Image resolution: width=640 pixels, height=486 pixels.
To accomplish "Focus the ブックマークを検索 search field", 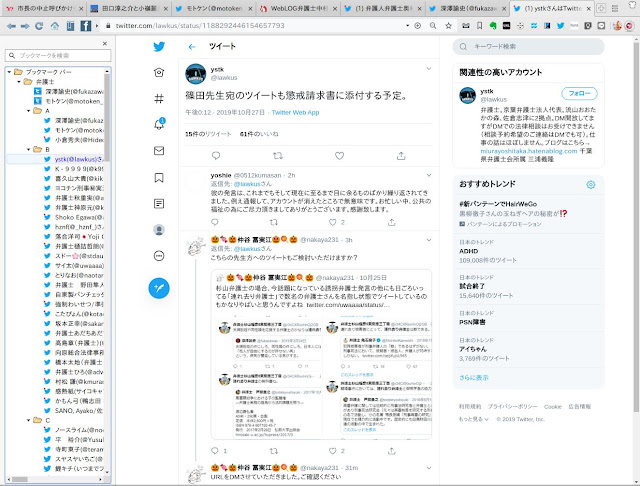I will 58,55.
